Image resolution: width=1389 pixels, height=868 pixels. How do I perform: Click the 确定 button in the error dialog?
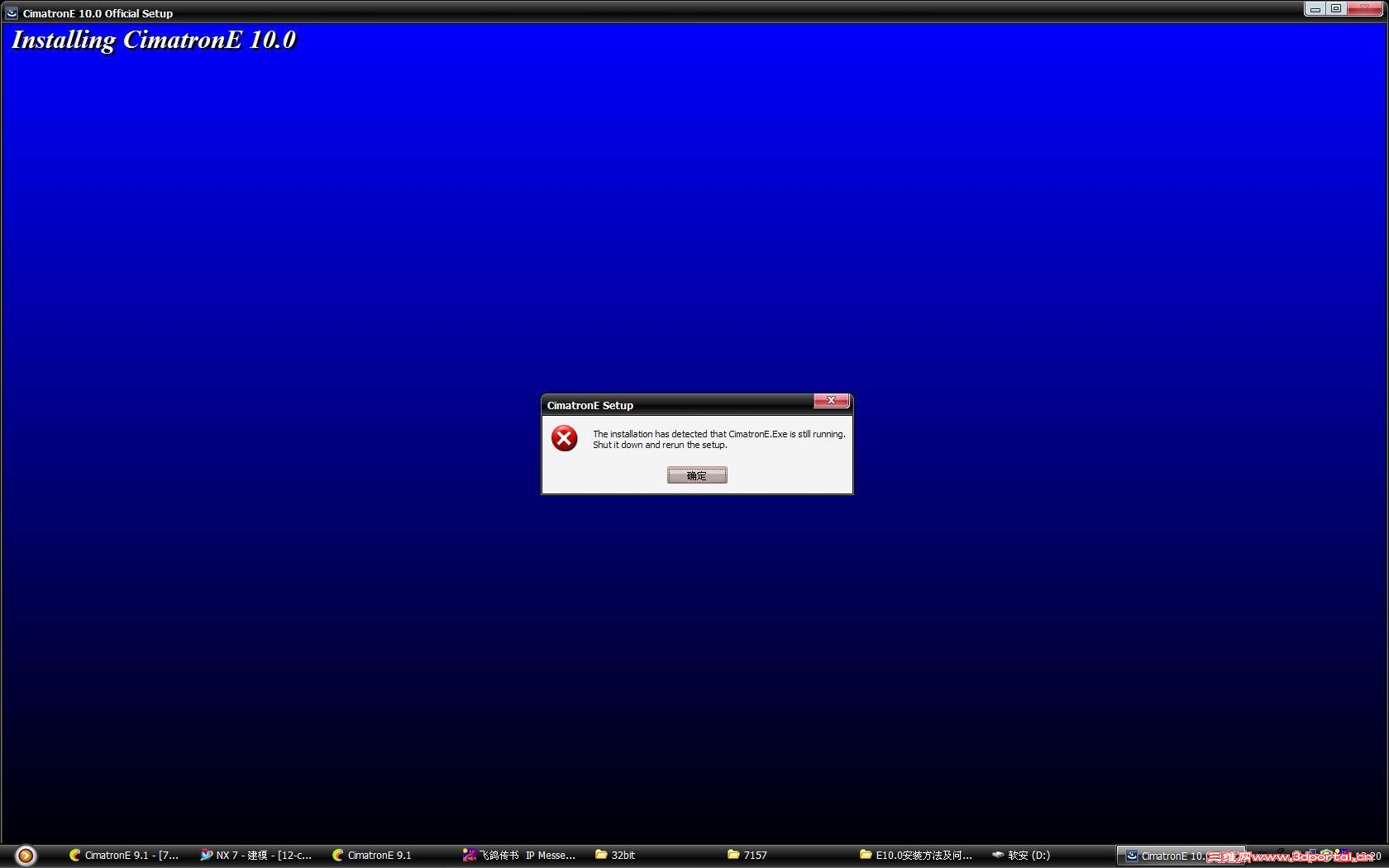pos(697,475)
